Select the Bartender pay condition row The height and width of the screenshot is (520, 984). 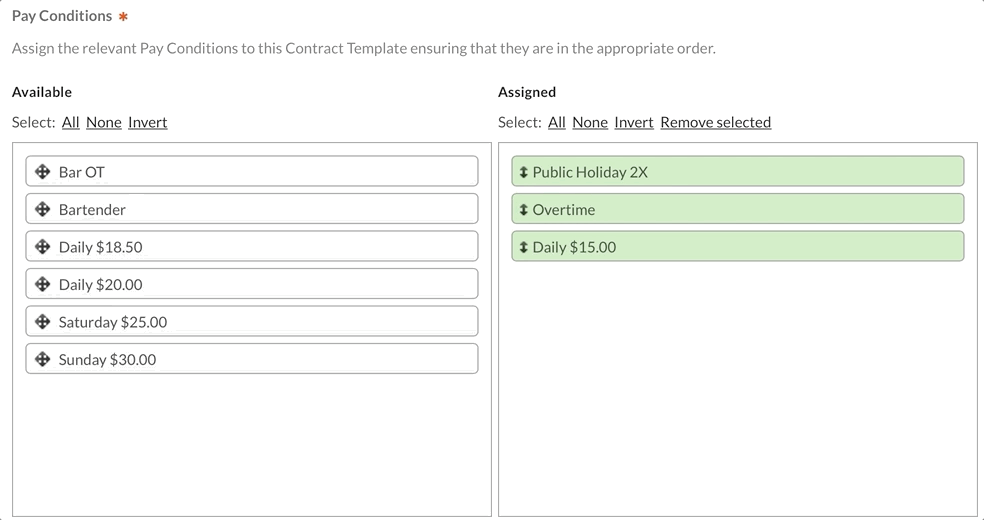pos(252,210)
